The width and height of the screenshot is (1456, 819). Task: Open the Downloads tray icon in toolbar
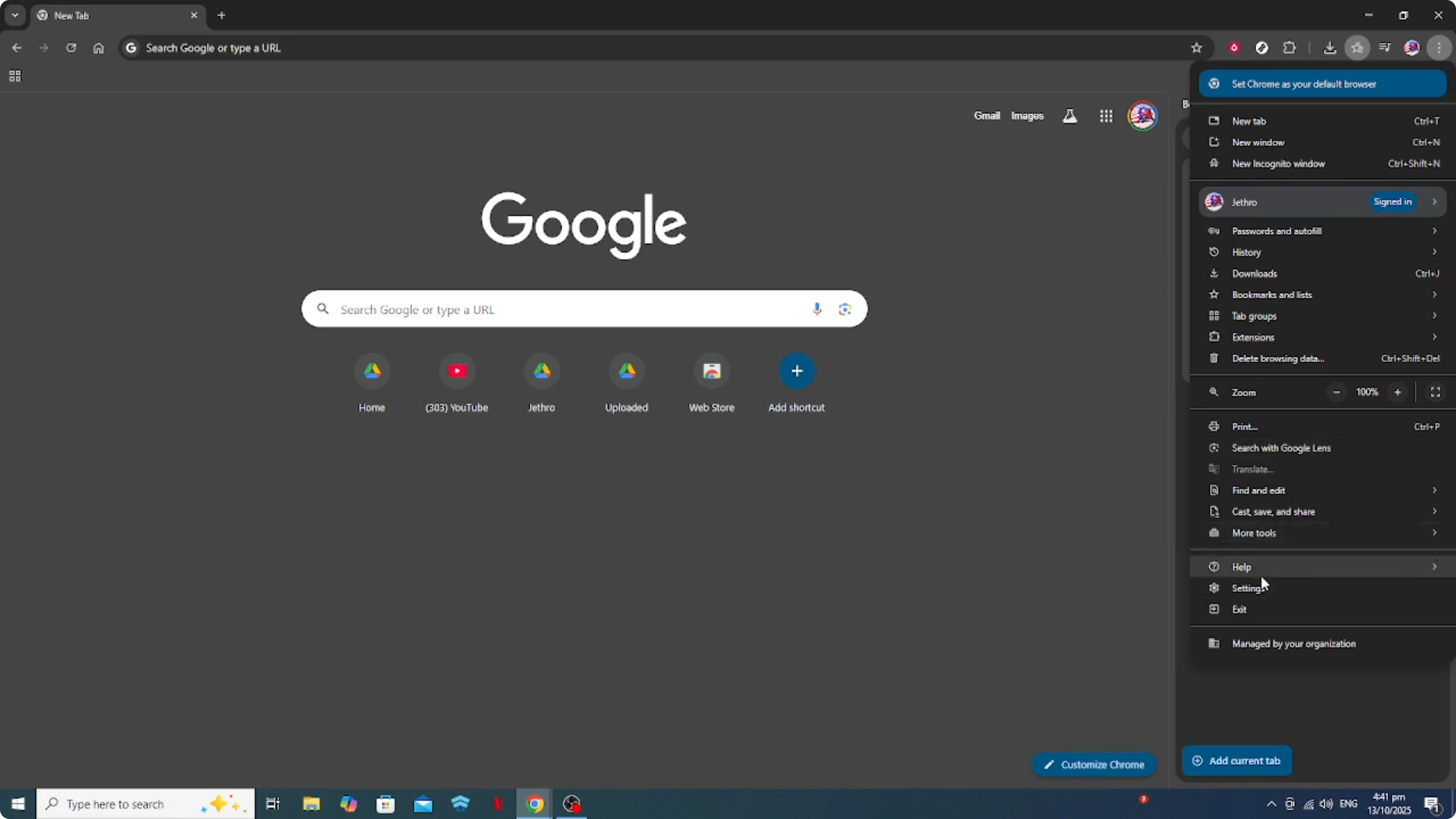coord(1330,48)
